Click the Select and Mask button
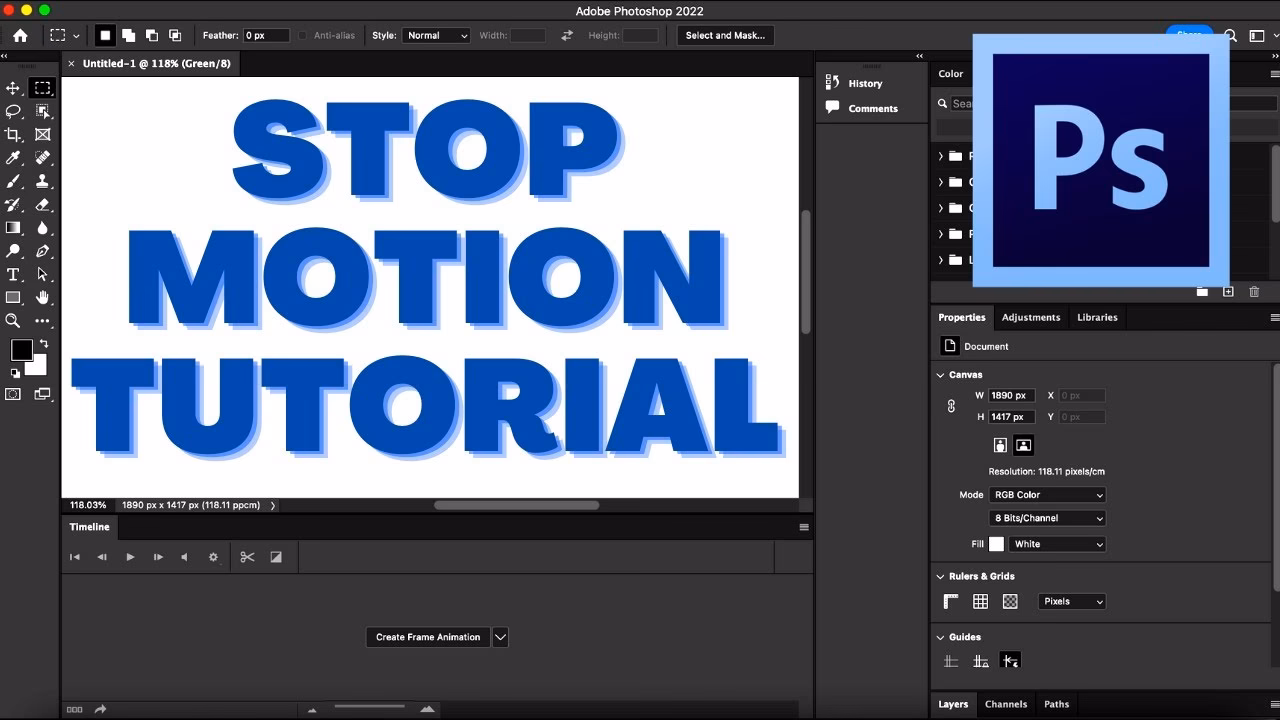 725,35
